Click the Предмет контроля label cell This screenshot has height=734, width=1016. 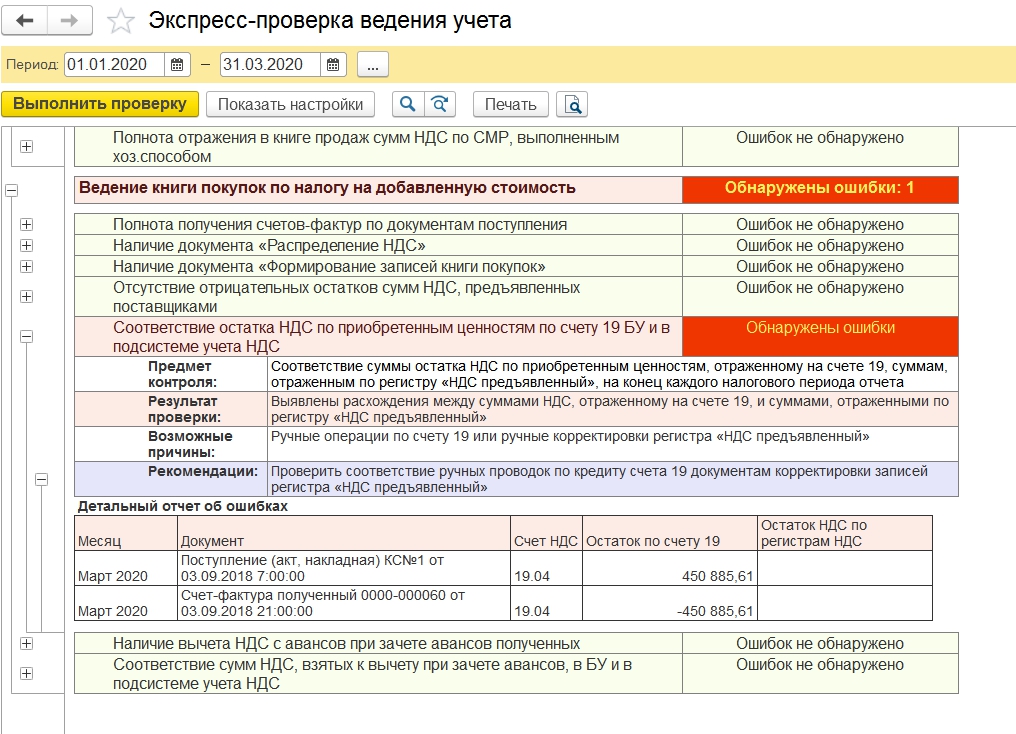(171, 374)
